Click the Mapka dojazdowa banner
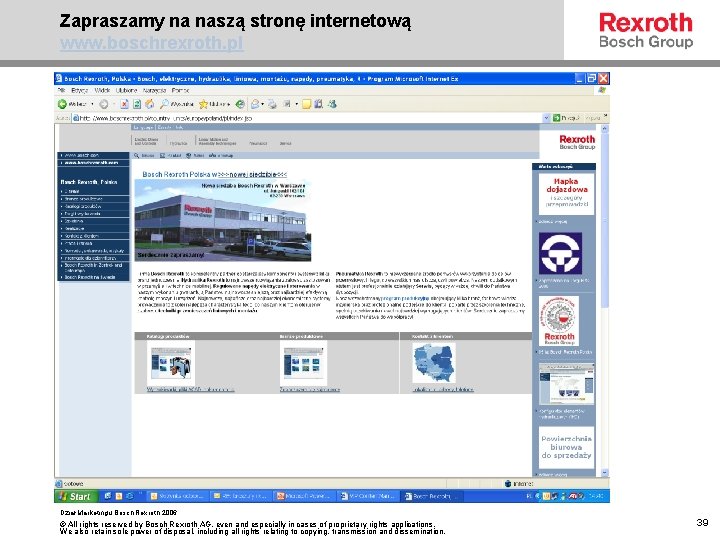Viewport: 720px width, 540px height. pyautogui.click(x=566, y=193)
